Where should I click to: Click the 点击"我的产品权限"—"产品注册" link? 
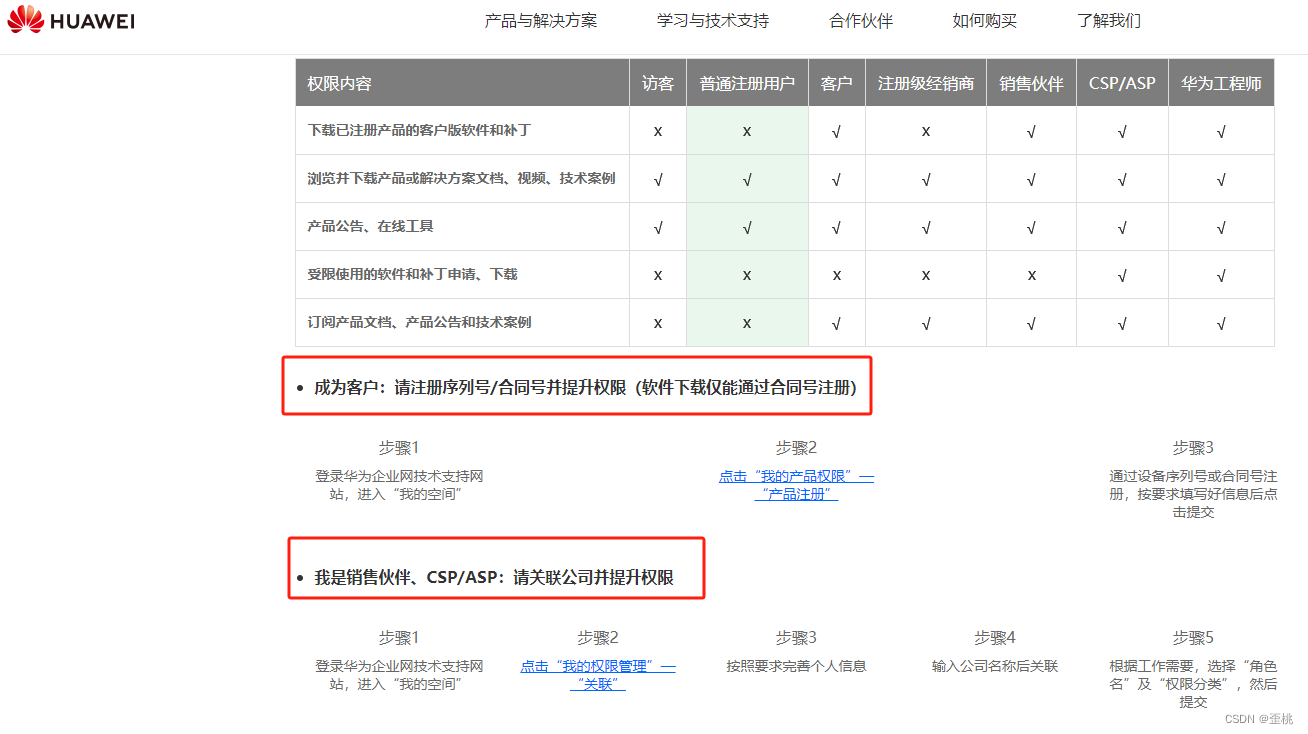pos(796,485)
